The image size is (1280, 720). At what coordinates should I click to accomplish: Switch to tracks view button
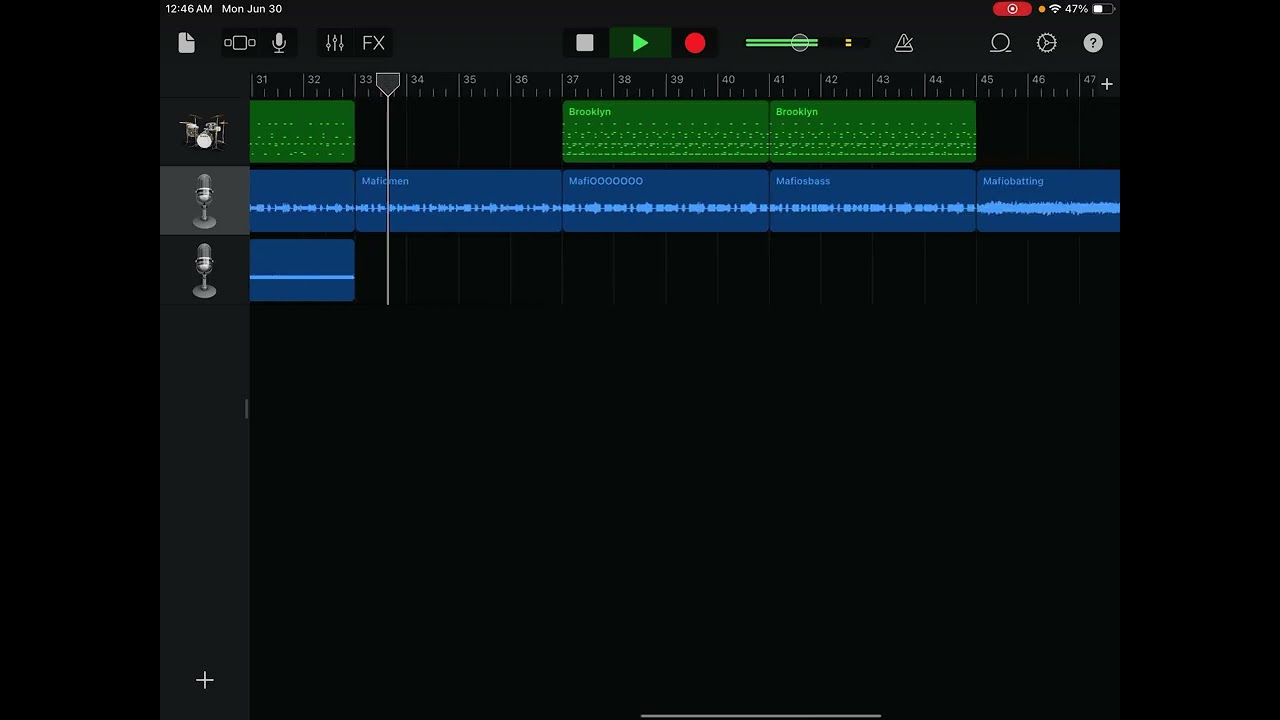(x=240, y=43)
